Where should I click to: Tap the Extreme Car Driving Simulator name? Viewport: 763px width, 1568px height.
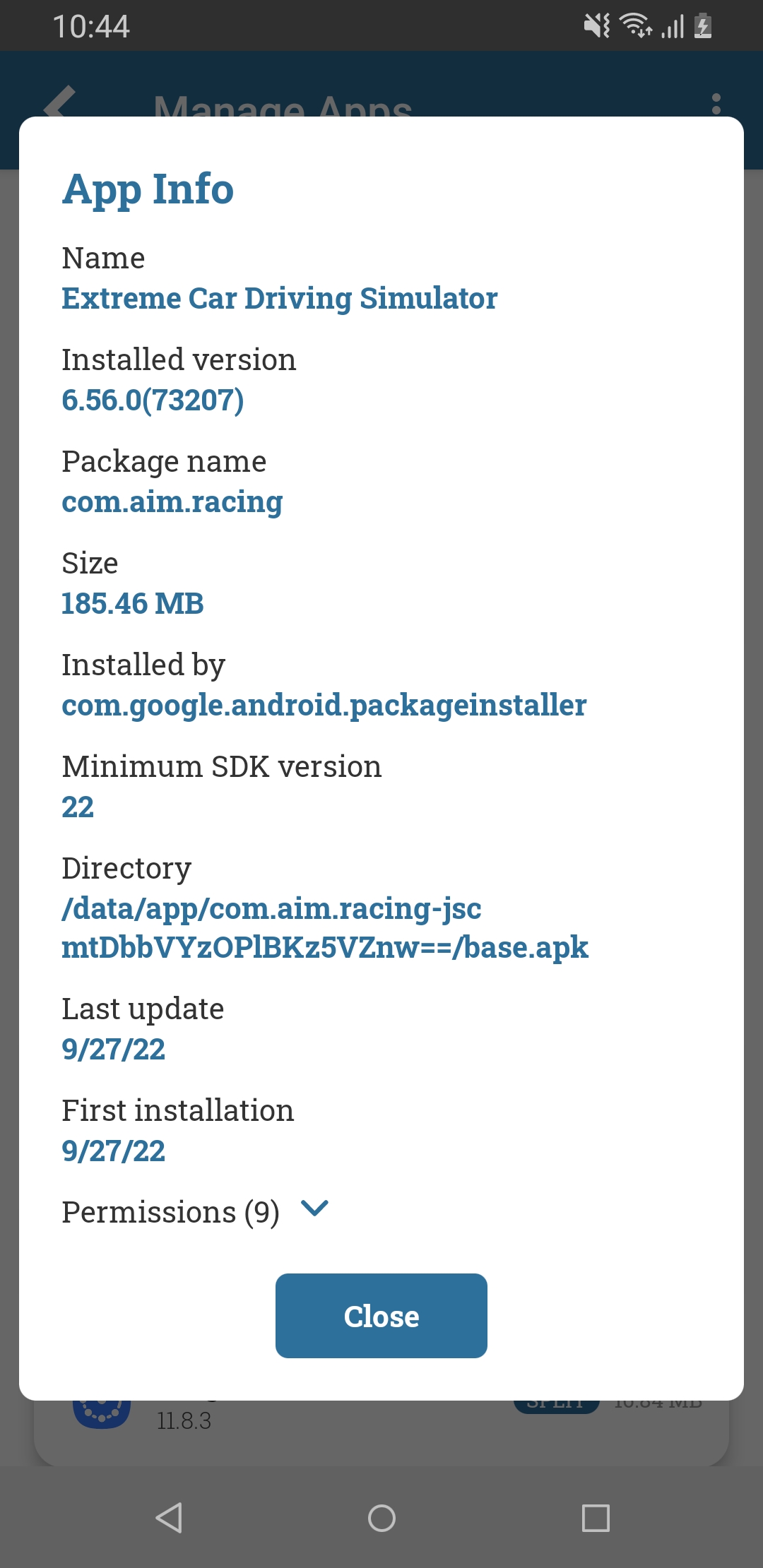pyautogui.click(x=279, y=298)
